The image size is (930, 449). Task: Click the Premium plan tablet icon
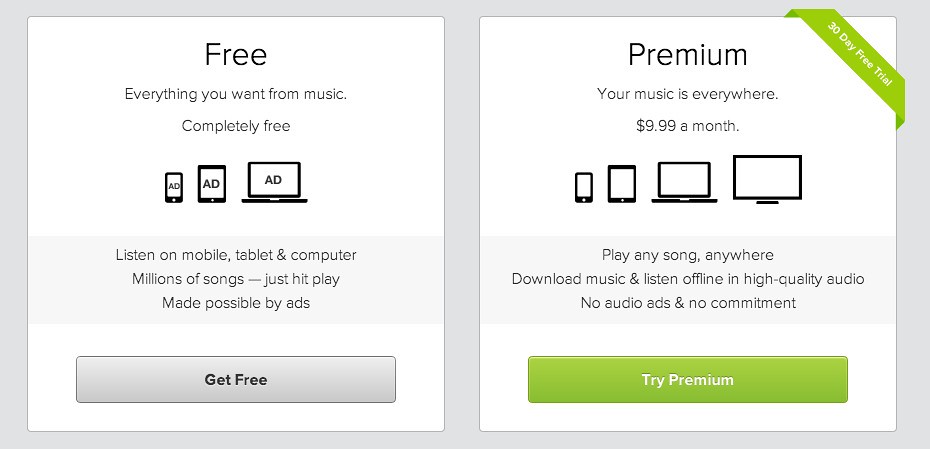(x=622, y=184)
